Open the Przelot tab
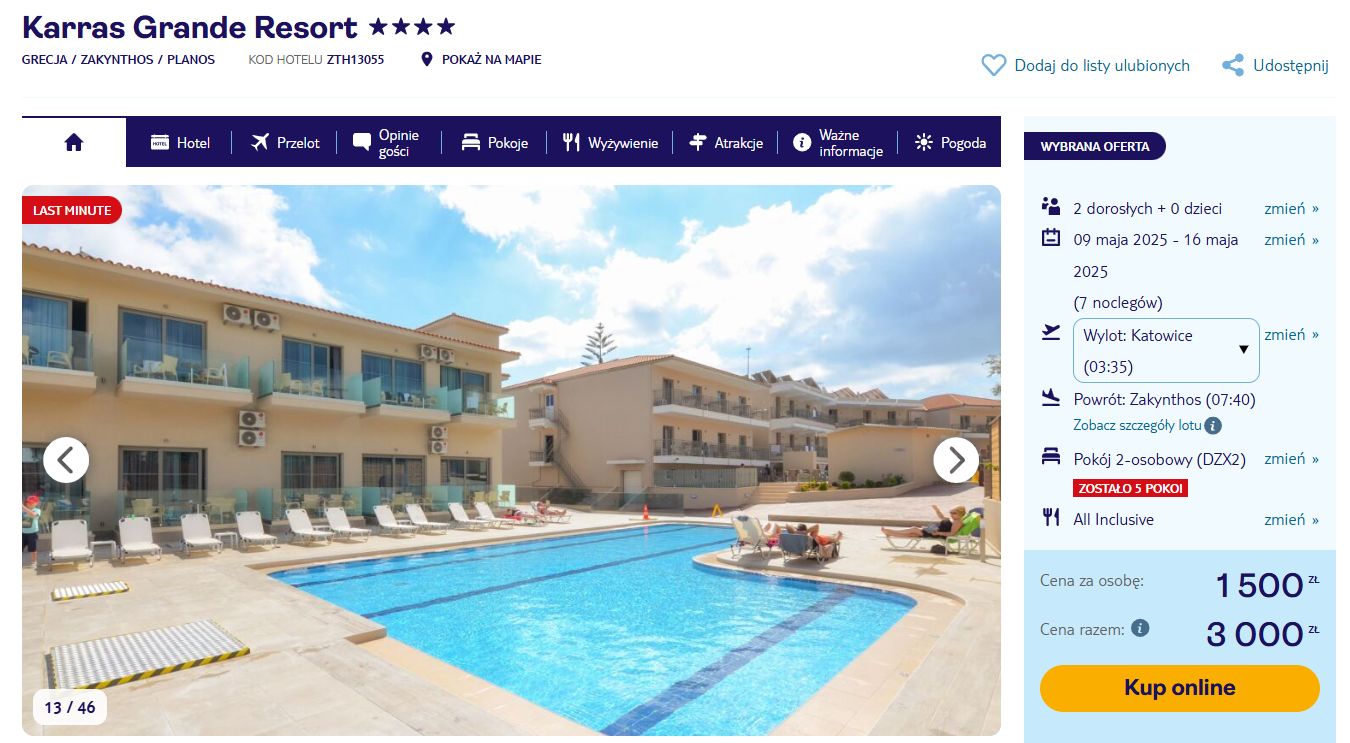 tap(285, 143)
